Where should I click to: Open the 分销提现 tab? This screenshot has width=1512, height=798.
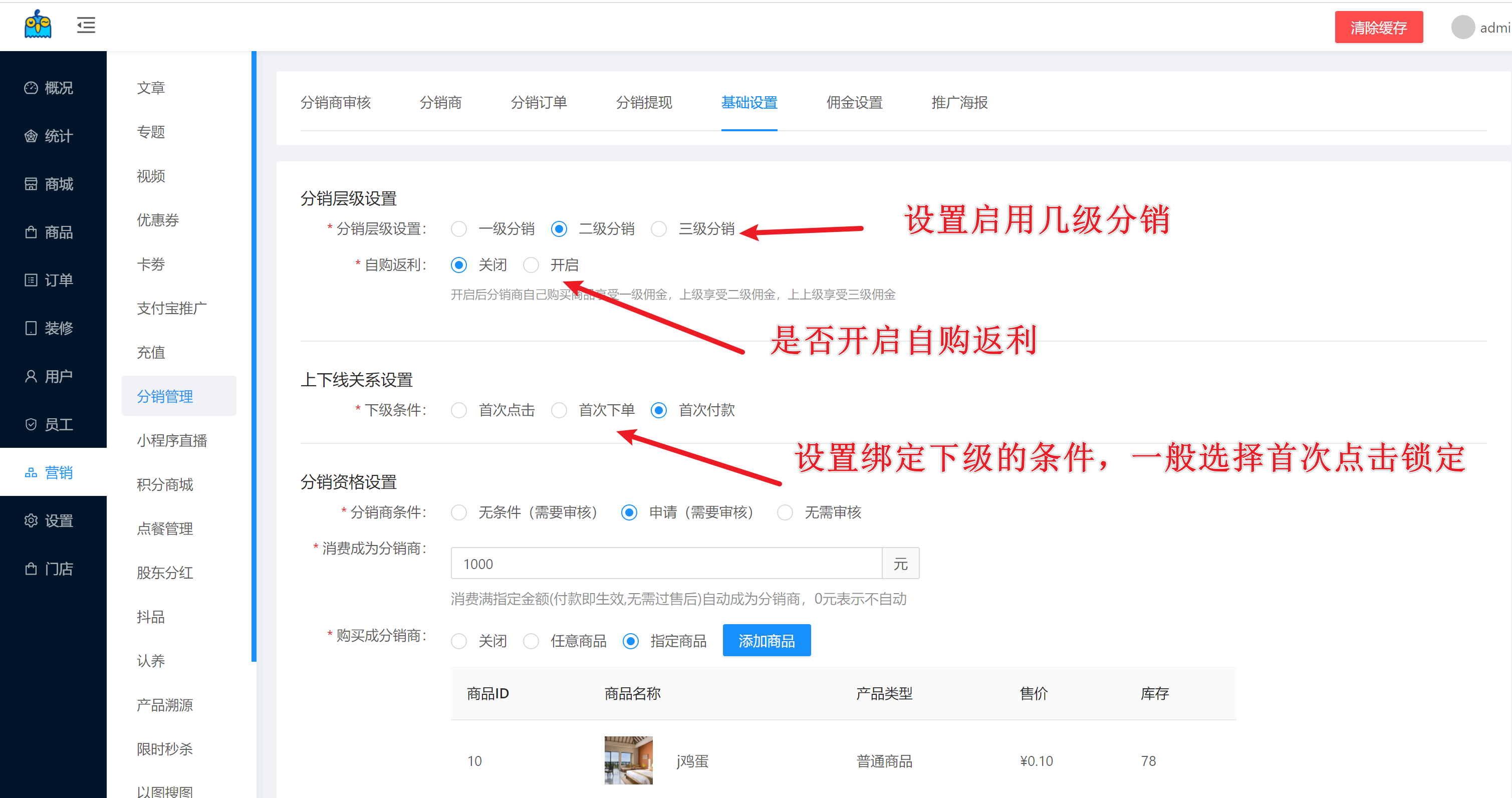[643, 103]
